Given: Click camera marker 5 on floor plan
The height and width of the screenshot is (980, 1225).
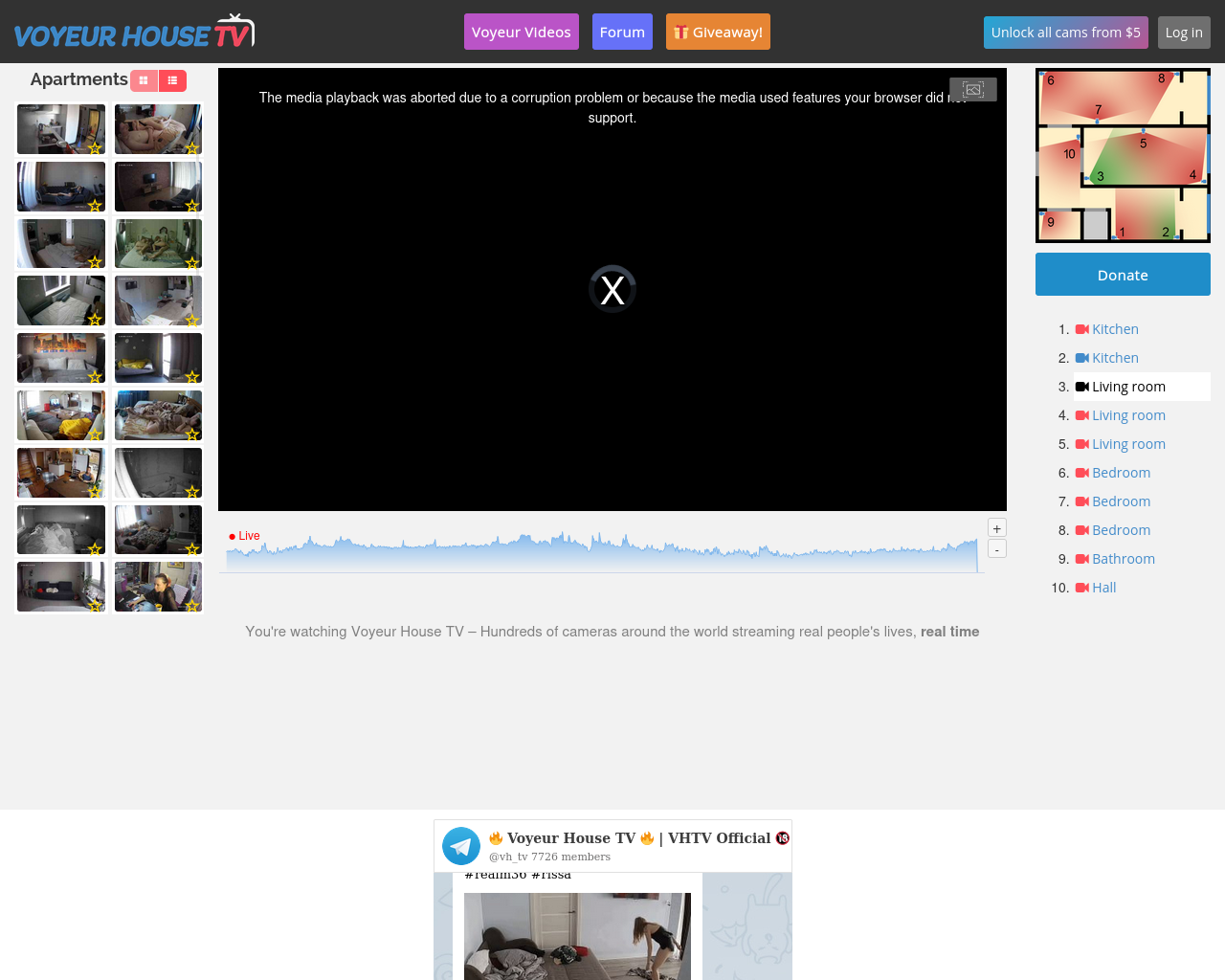Looking at the screenshot, I should 1144,144.
